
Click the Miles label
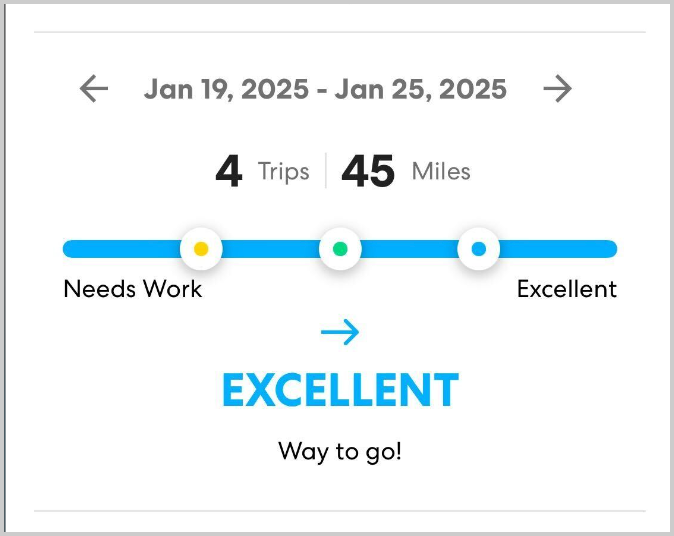click(x=441, y=172)
